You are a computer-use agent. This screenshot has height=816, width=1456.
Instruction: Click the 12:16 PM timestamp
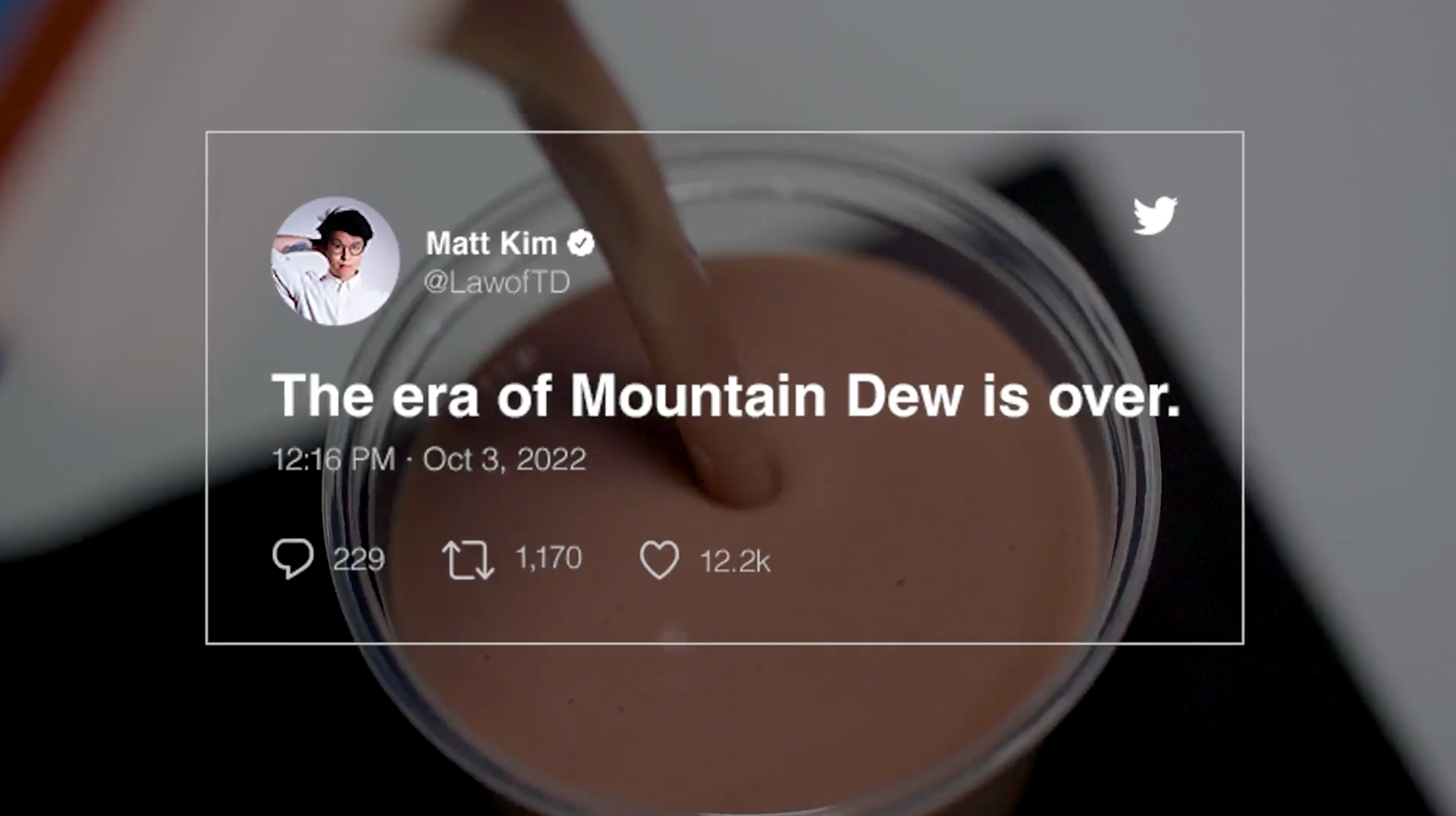(x=334, y=459)
